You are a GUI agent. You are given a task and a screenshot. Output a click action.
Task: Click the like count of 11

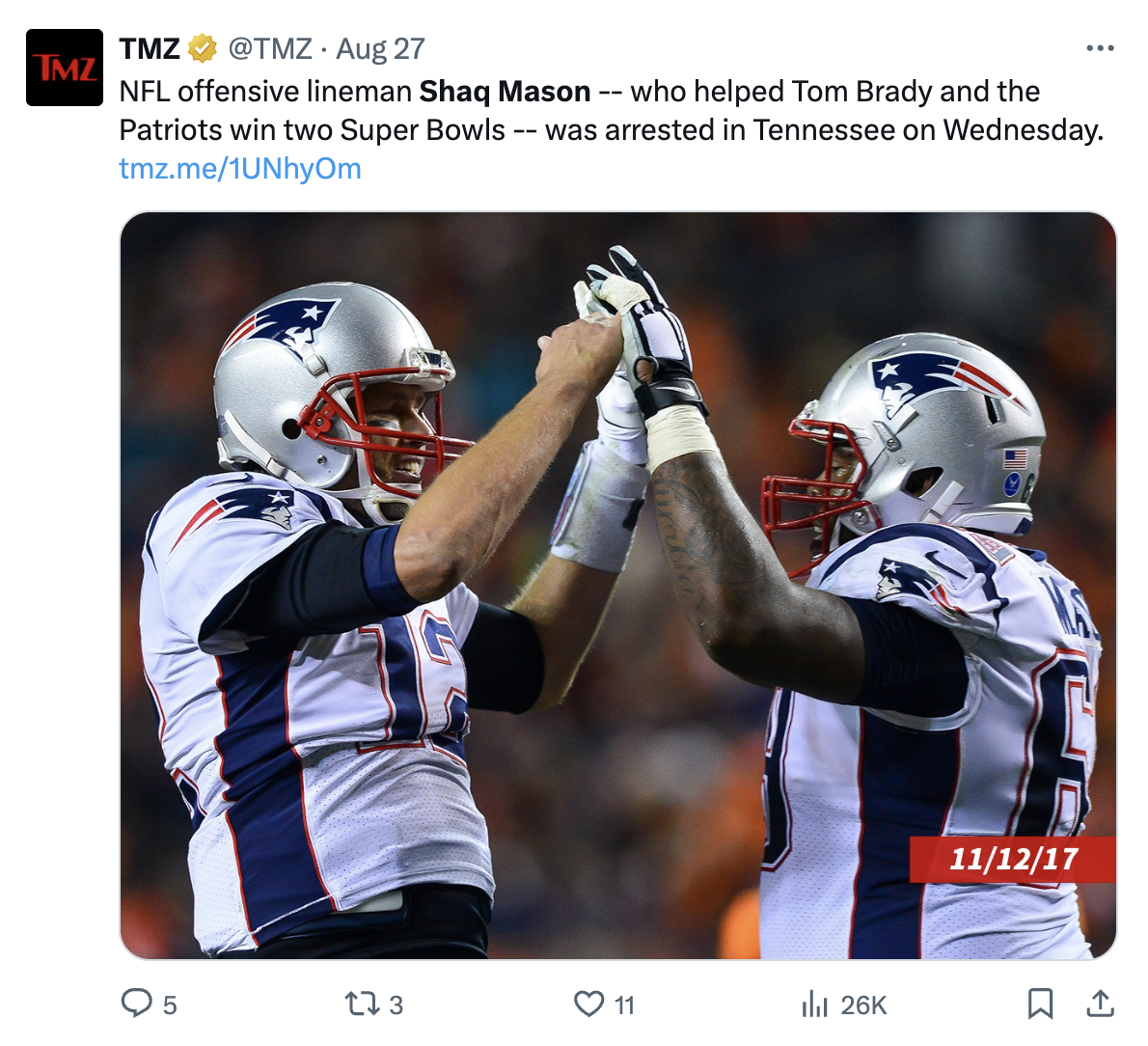click(x=624, y=1005)
